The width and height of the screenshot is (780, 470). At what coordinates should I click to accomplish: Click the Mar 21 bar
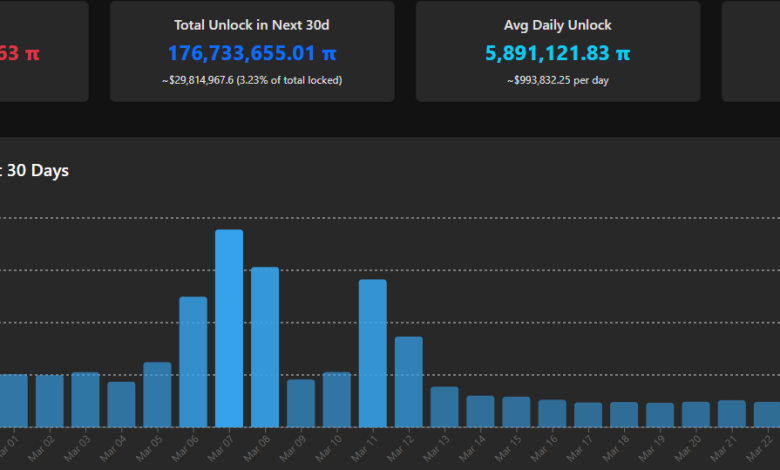point(732,414)
